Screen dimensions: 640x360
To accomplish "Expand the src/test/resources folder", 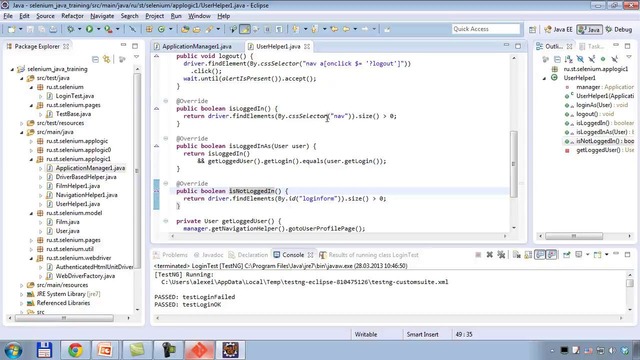I will (x=22, y=123).
